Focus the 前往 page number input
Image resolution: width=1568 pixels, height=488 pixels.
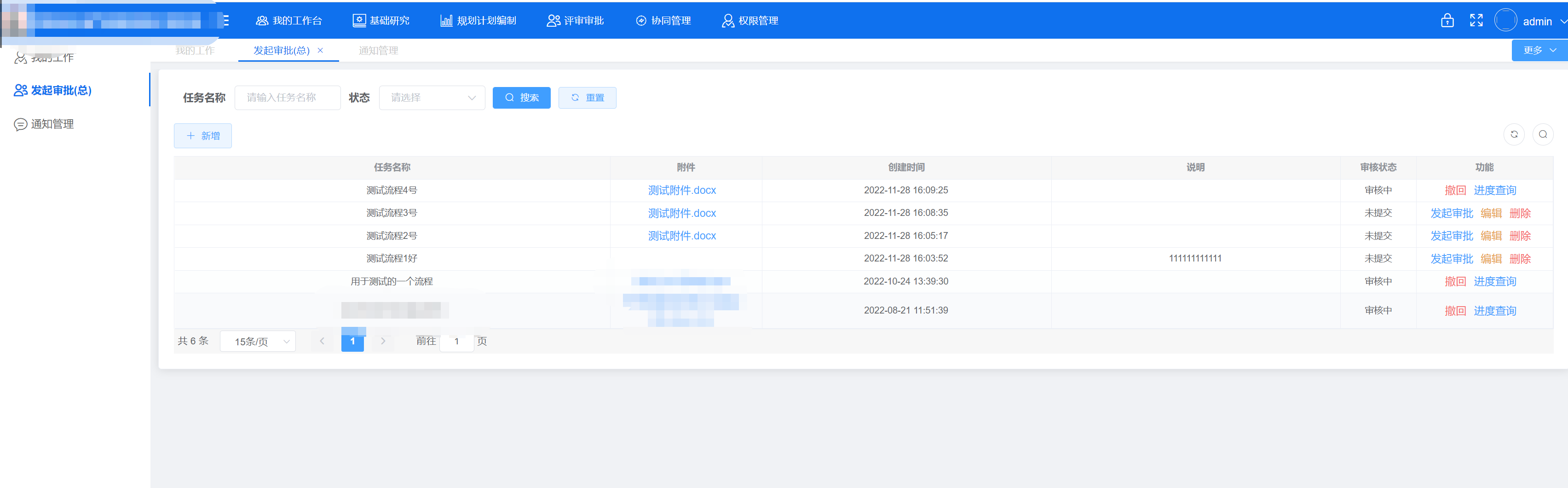(456, 341)
